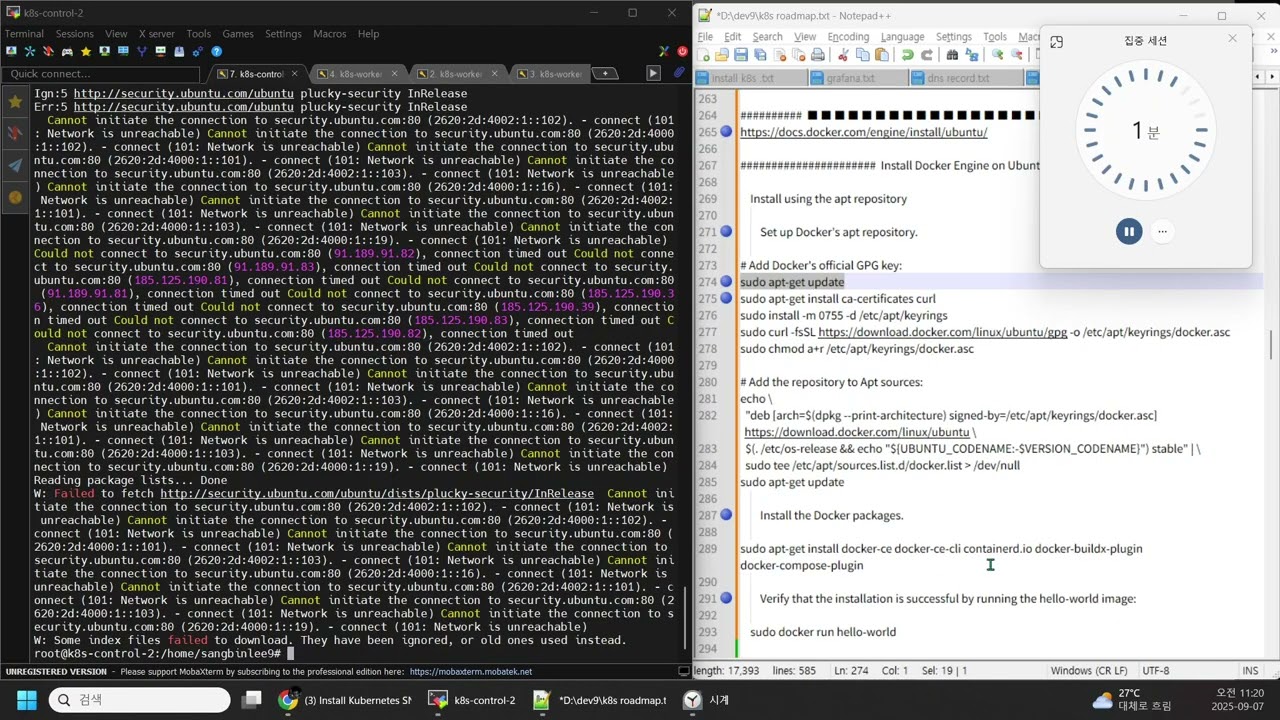
Task: Click the Replace icon in Notepad++ toolbar
Action: 971,54
